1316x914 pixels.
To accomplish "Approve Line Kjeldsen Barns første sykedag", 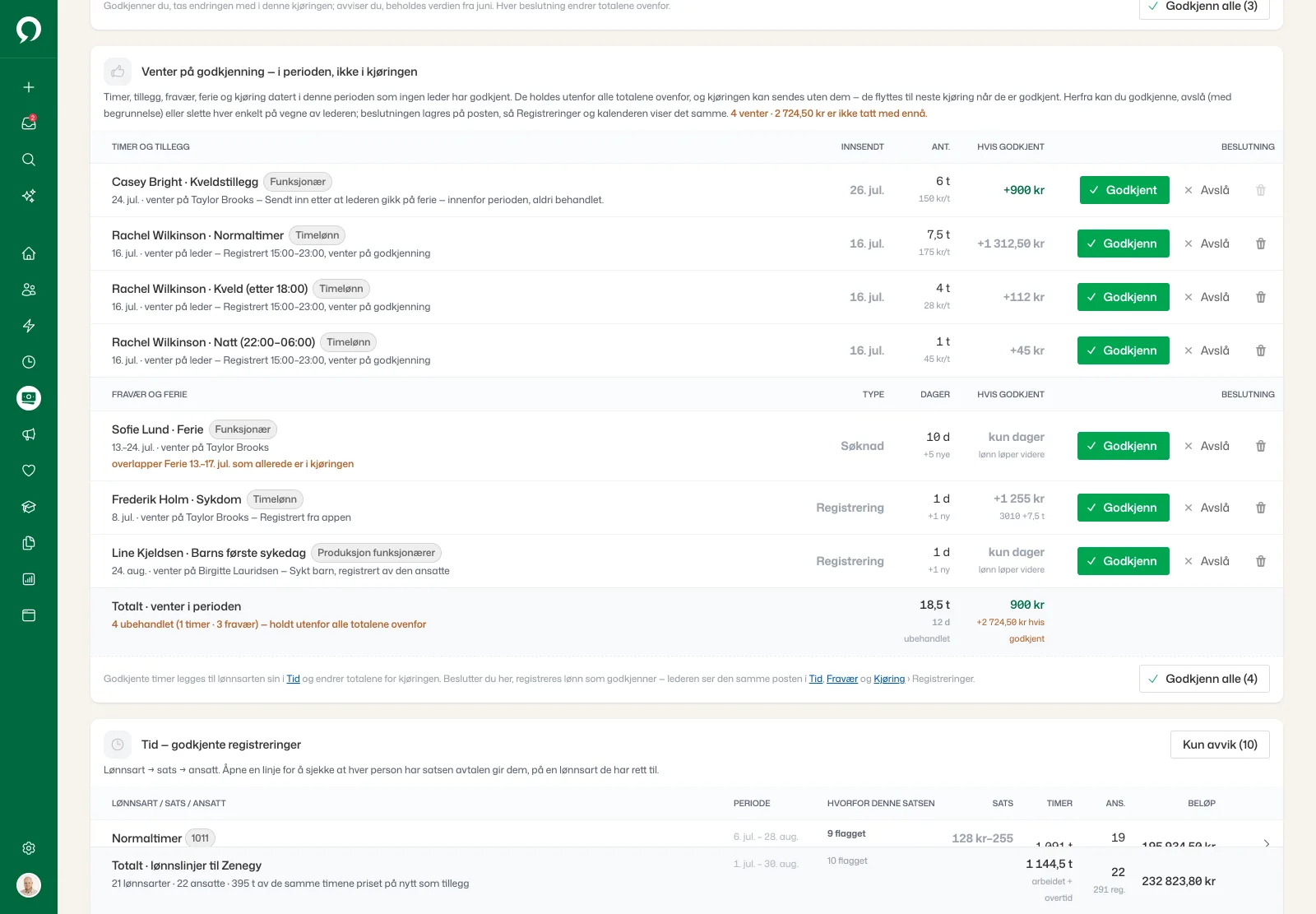I will pos(1124,561).
